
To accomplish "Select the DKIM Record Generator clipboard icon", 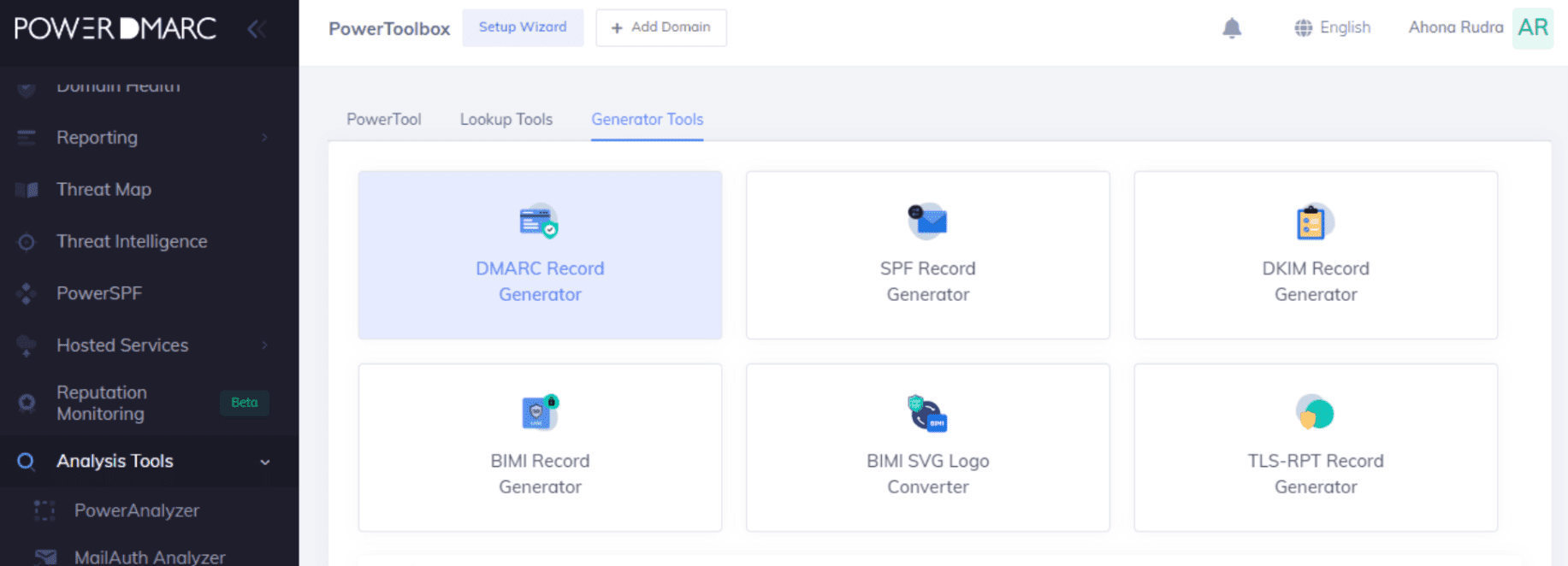I will pyautogui.click(x=1314, y=222).
